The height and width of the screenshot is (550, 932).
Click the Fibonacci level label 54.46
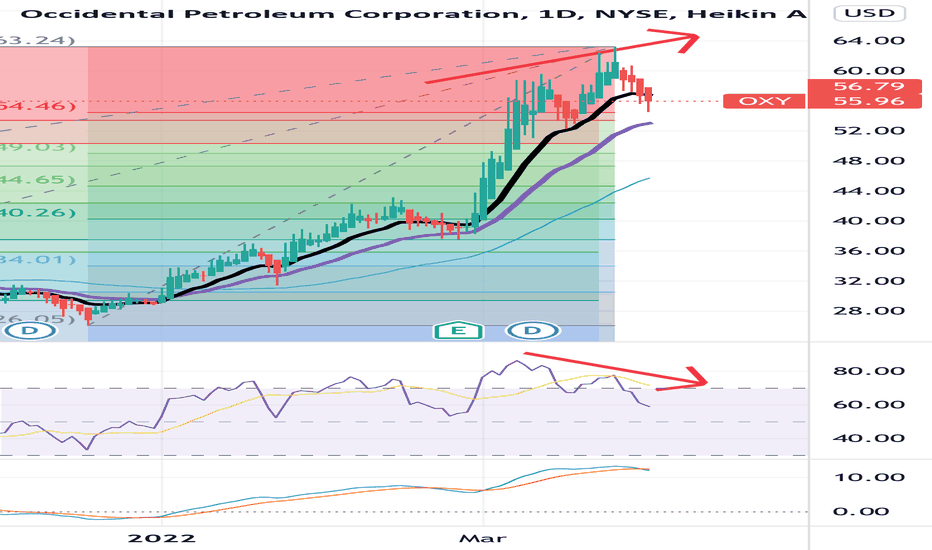tap(37, 106)
